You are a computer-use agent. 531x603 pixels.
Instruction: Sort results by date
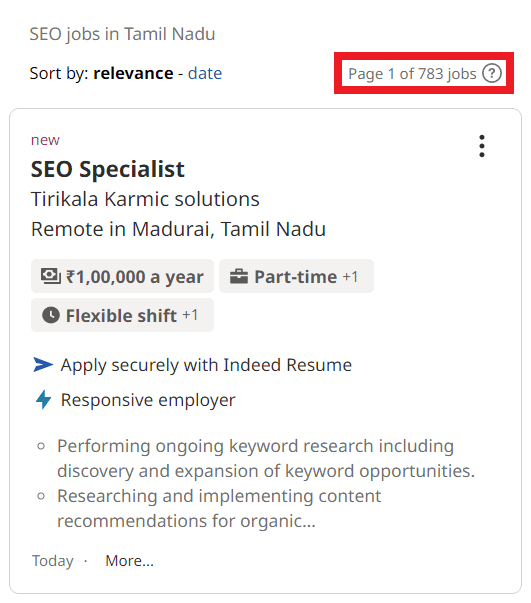pyautogui.click(x=205, y=73)
